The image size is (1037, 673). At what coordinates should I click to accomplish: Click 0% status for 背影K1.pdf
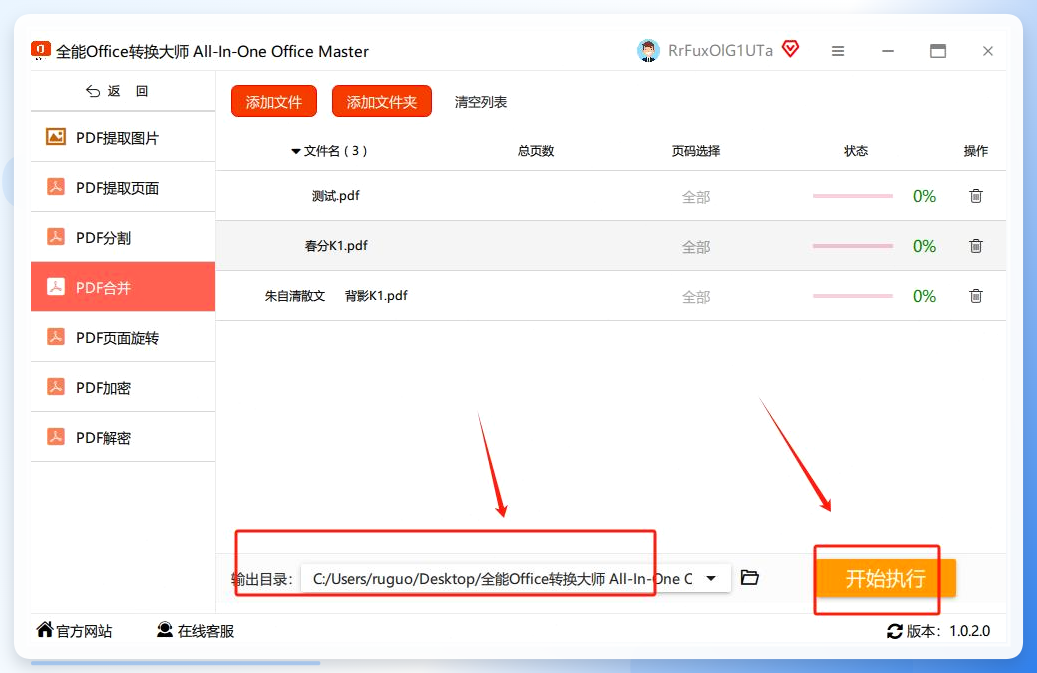click(x=924, y=296)
